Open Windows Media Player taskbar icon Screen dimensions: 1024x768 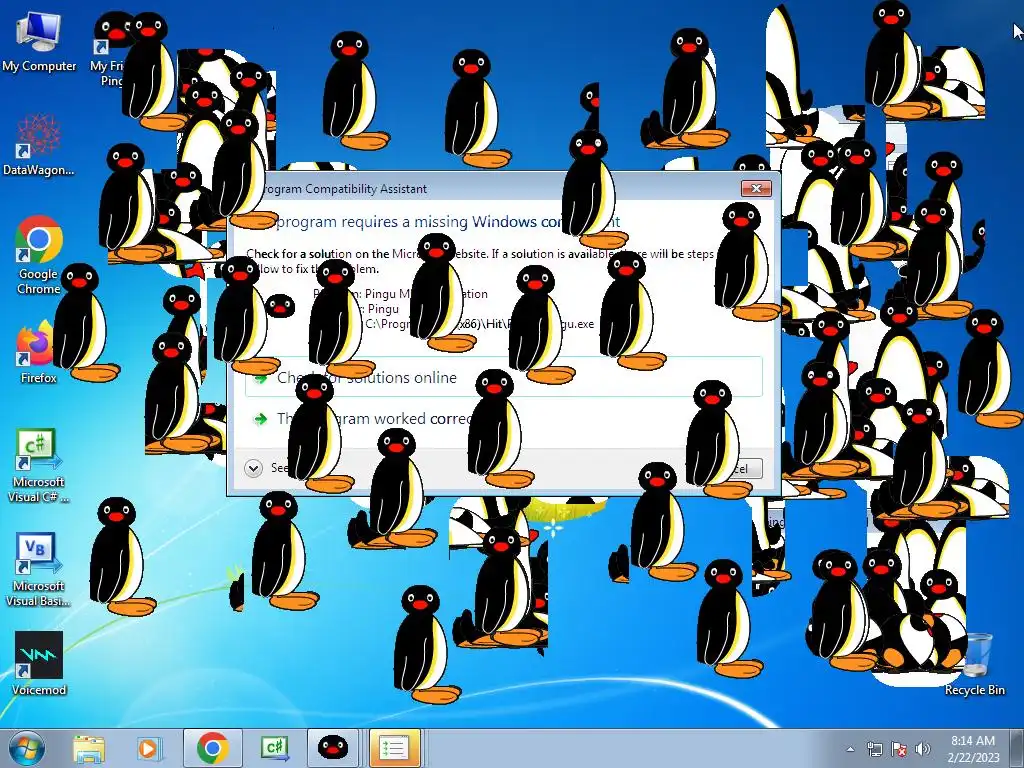click(x=148, y=748)
